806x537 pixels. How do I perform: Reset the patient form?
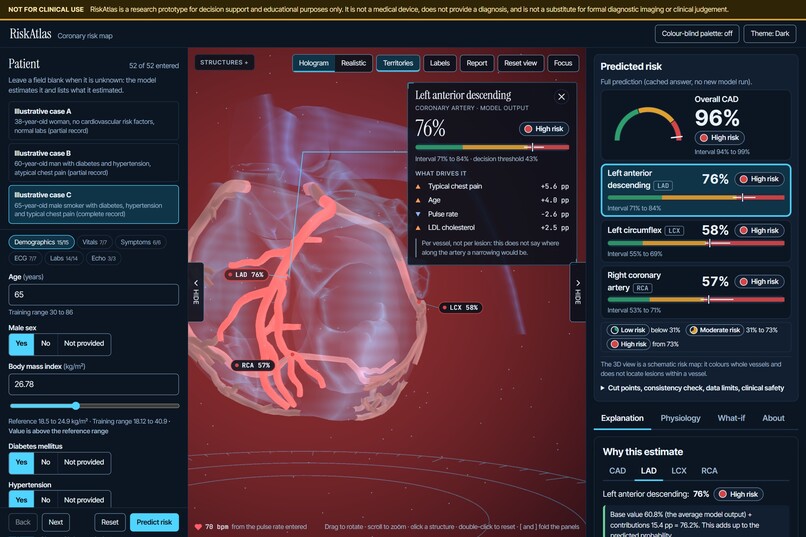pyautogui.click(x=109, y=522)
